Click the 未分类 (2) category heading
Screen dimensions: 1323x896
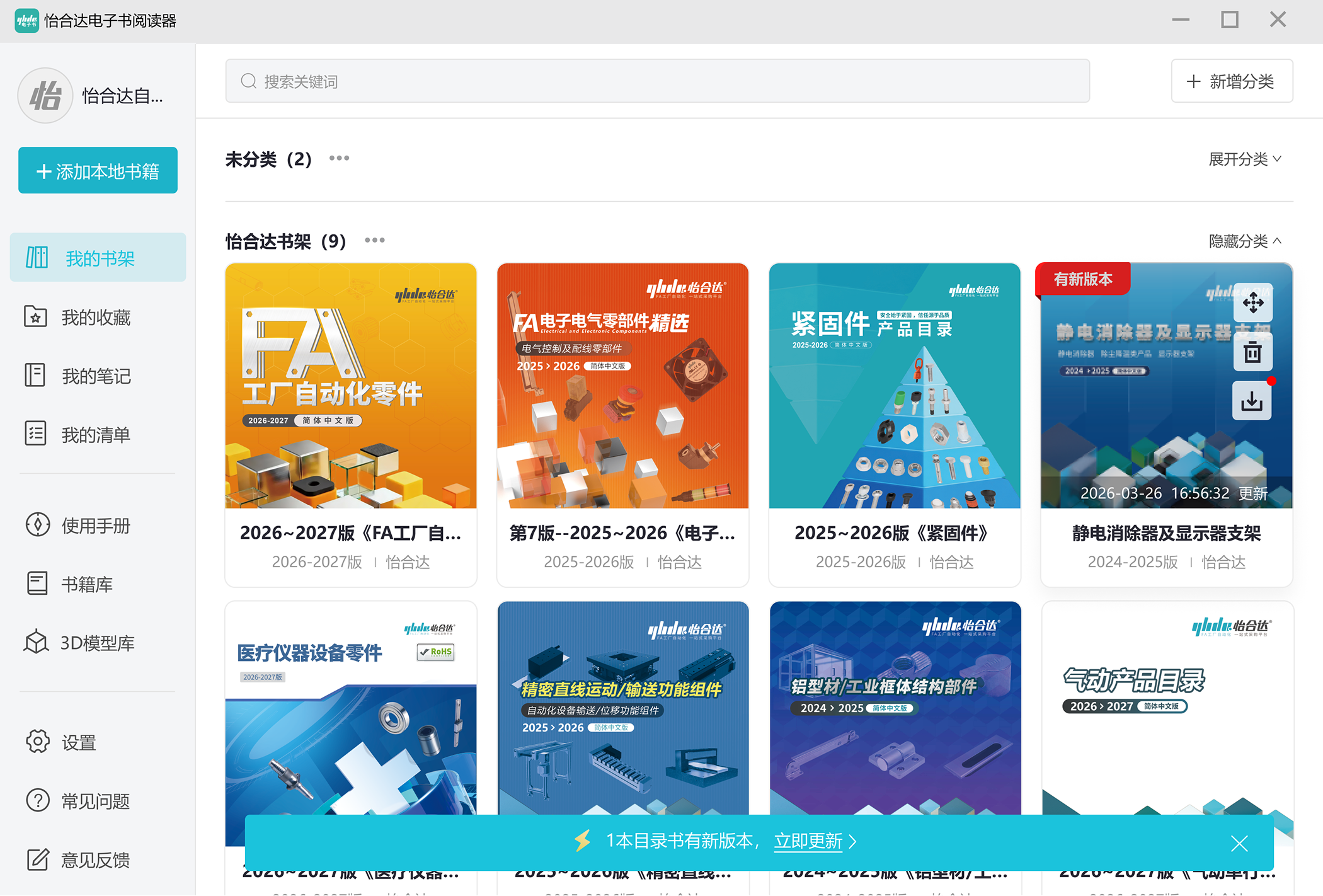tap(268, 159)
